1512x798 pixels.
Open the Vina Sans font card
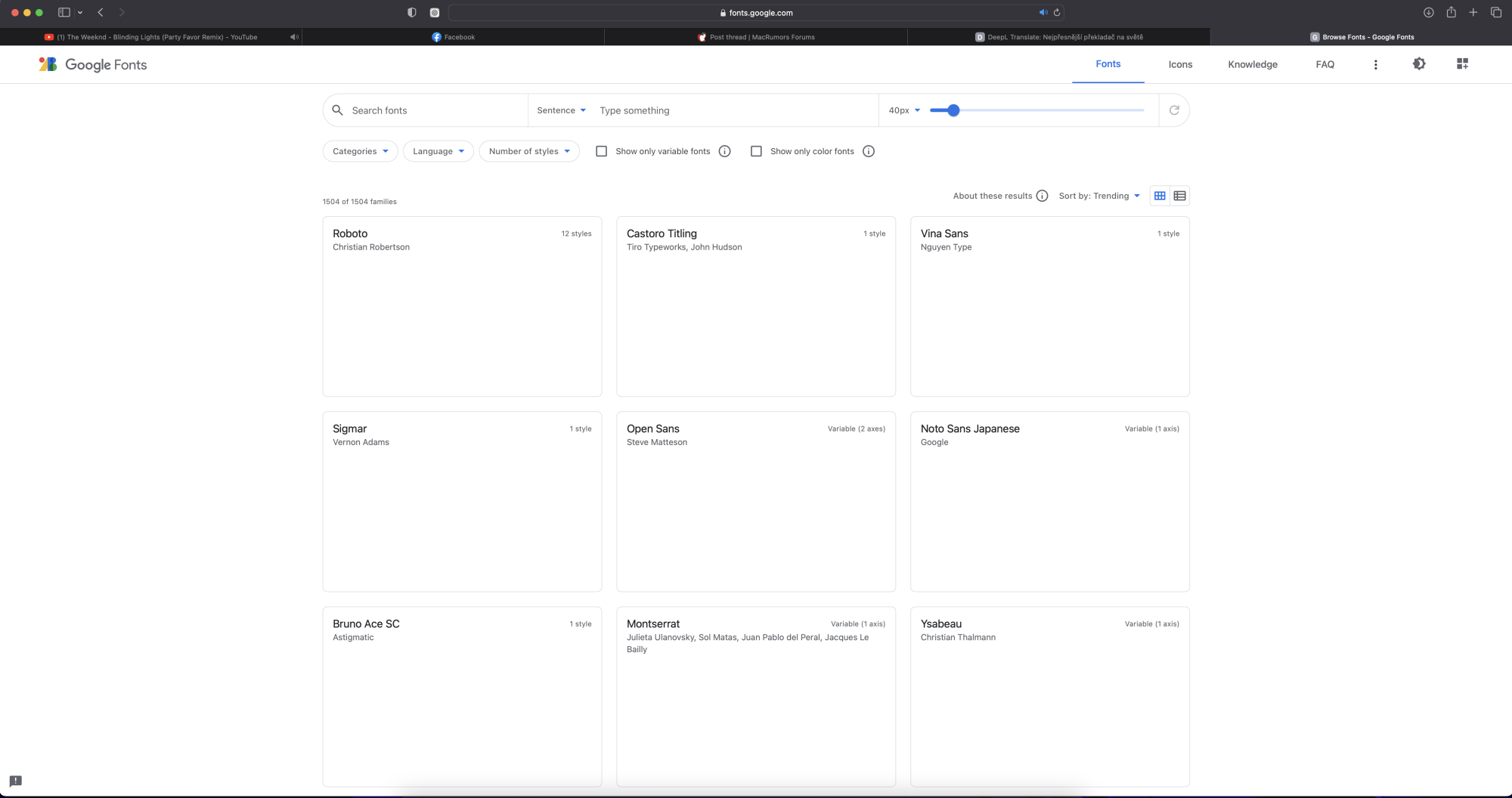[1050, 307]
